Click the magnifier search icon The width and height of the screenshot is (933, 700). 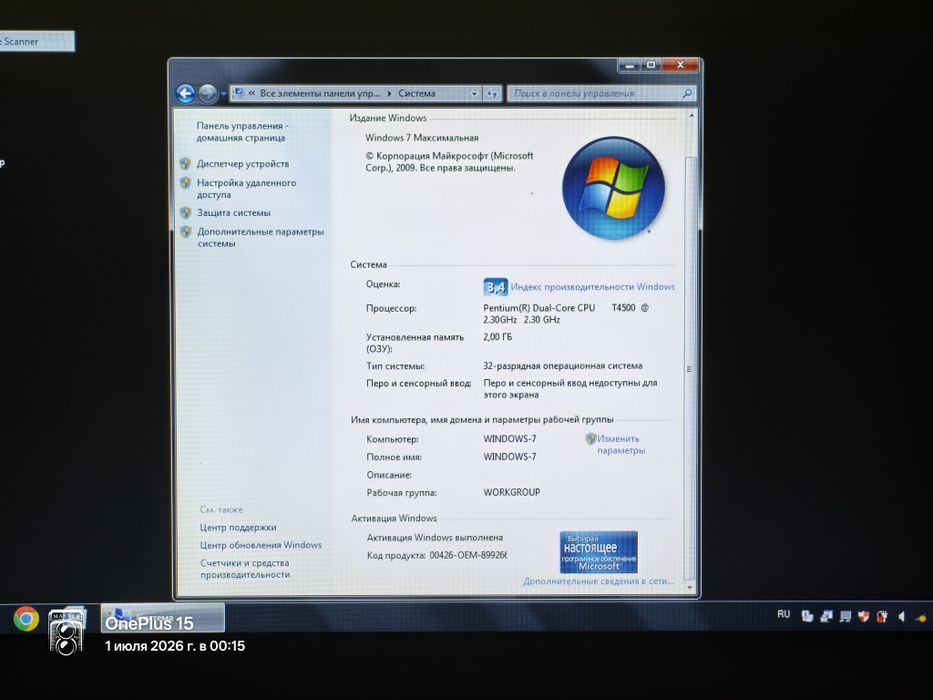[x=687, y=93]
